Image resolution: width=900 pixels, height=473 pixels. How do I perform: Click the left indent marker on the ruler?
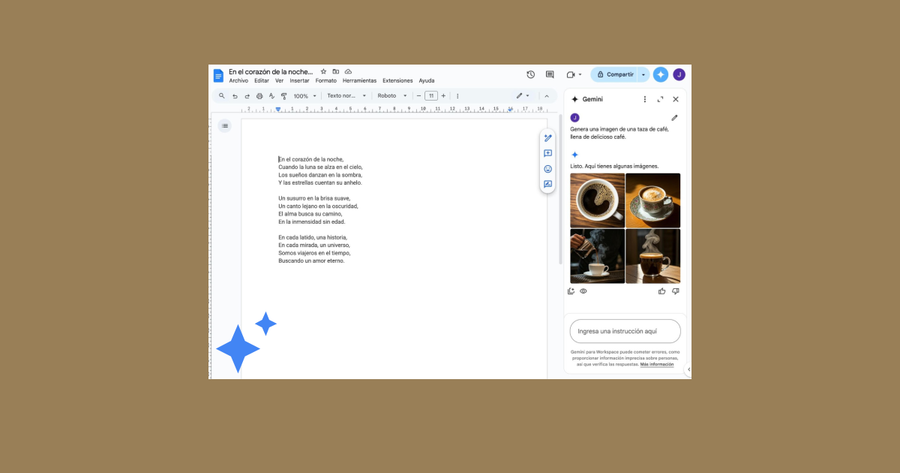tap(278, 109)
